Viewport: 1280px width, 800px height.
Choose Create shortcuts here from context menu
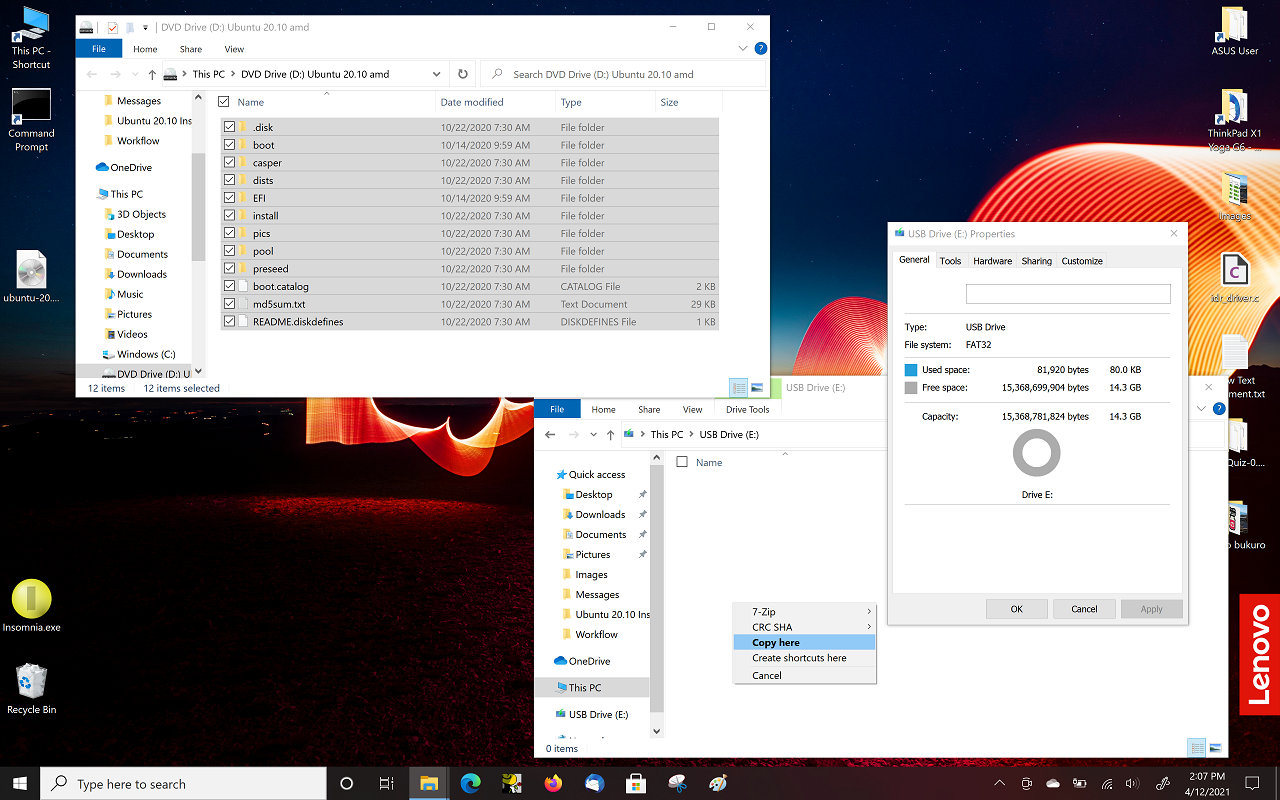(x=804, y=658)
